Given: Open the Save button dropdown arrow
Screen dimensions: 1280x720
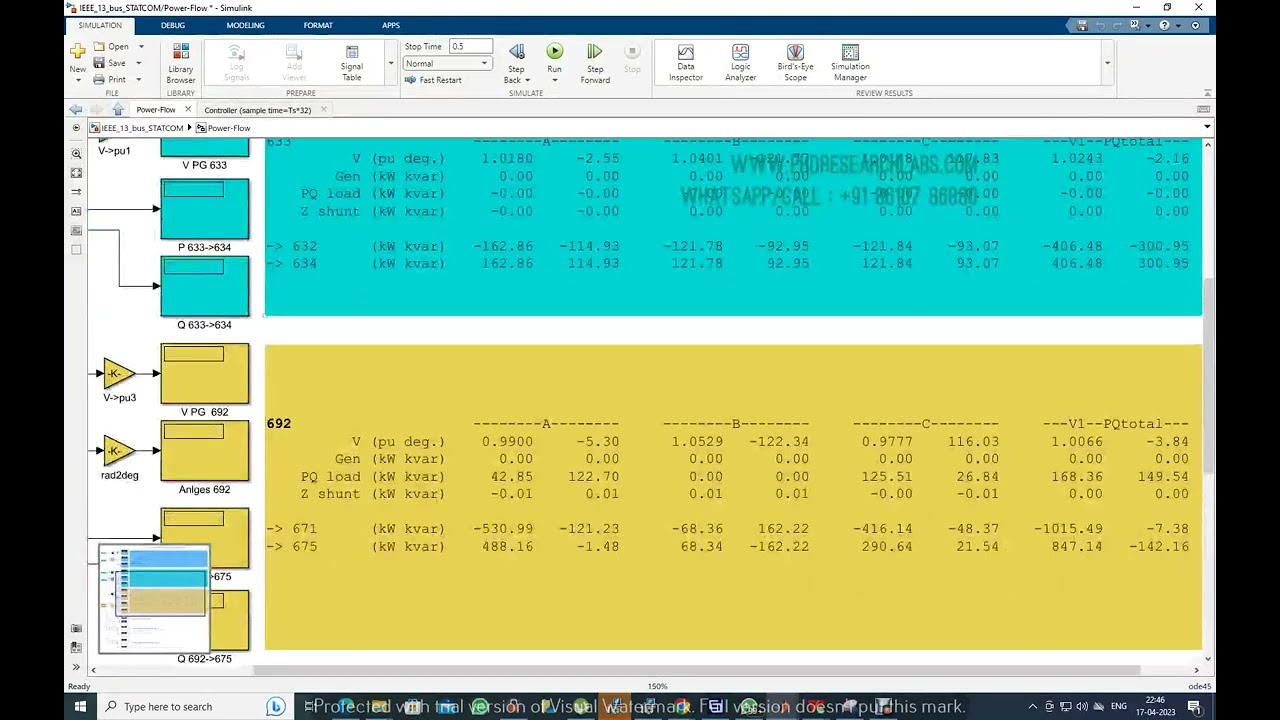Looking at the screenshot, I should click(x=139, y=63).
